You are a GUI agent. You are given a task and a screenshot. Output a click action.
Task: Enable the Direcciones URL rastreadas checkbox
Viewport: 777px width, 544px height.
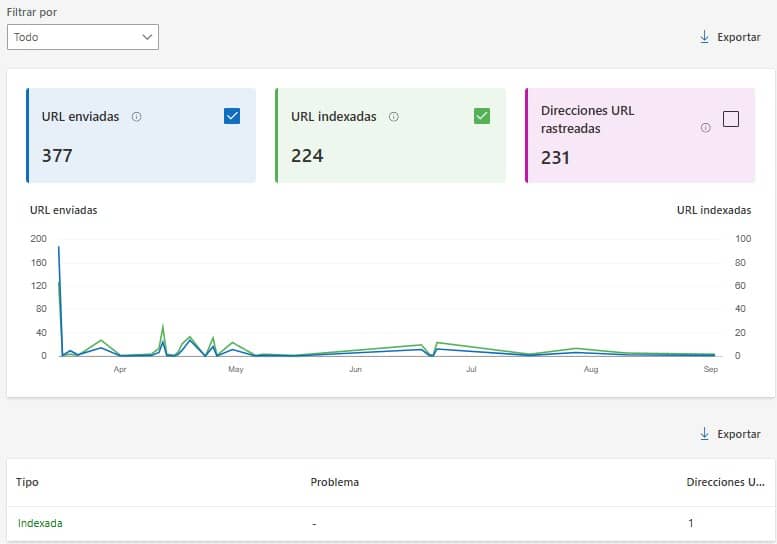click(731, 119)
